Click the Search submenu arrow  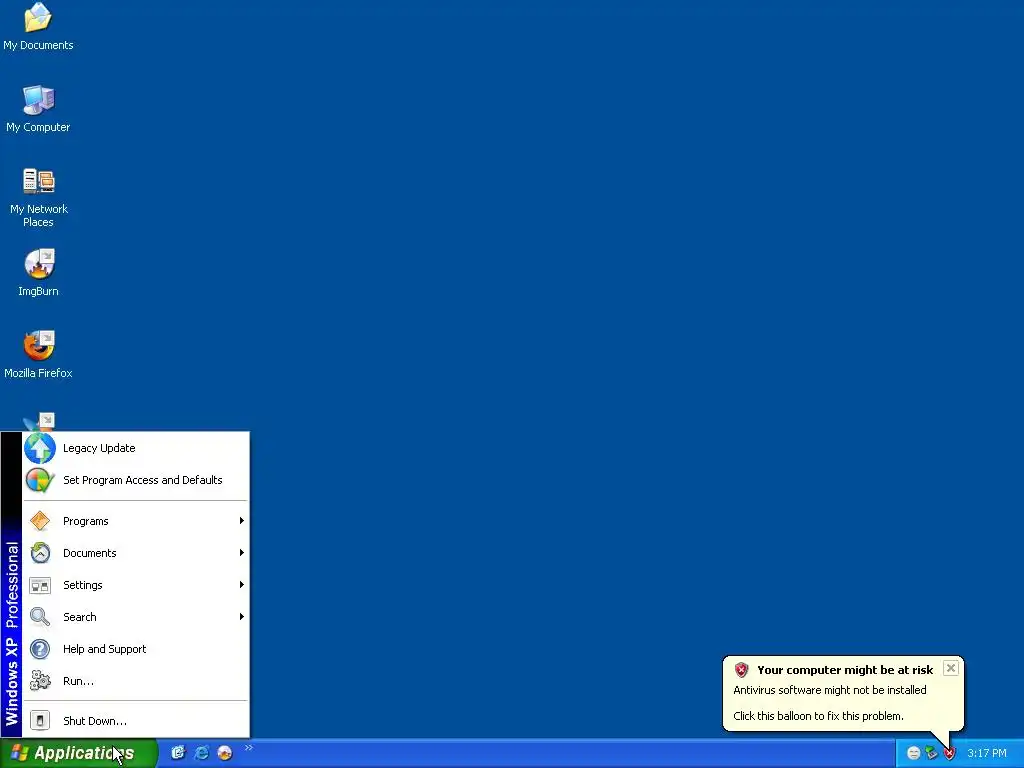(x=242, y=616)
